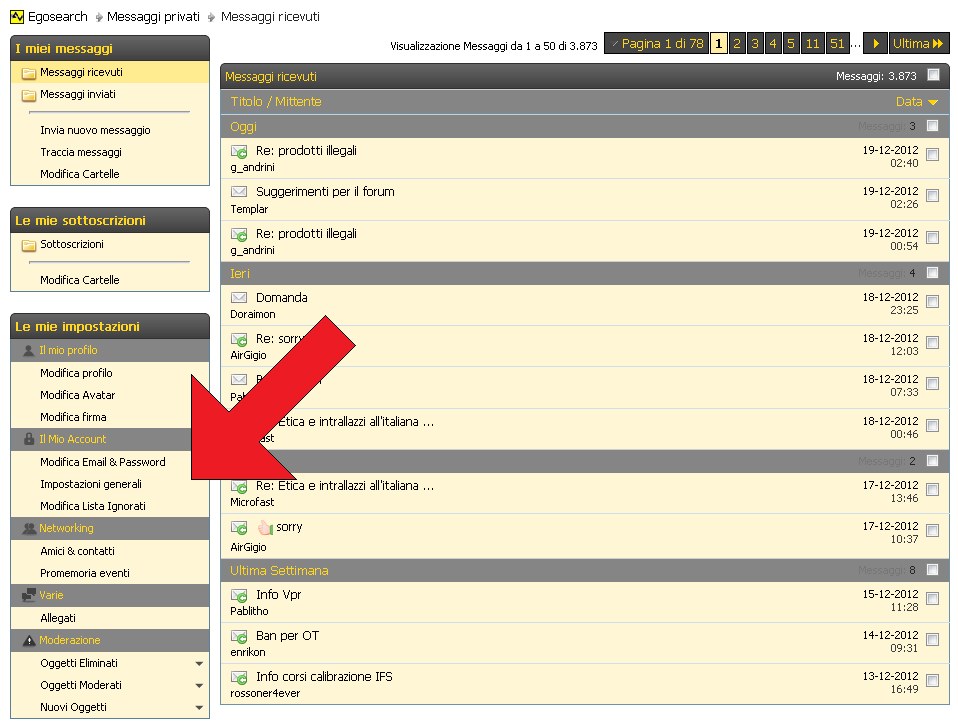
Task: Tick the select-all checkbox in Messaggi ricevuti header
Action: click(933, 75)
